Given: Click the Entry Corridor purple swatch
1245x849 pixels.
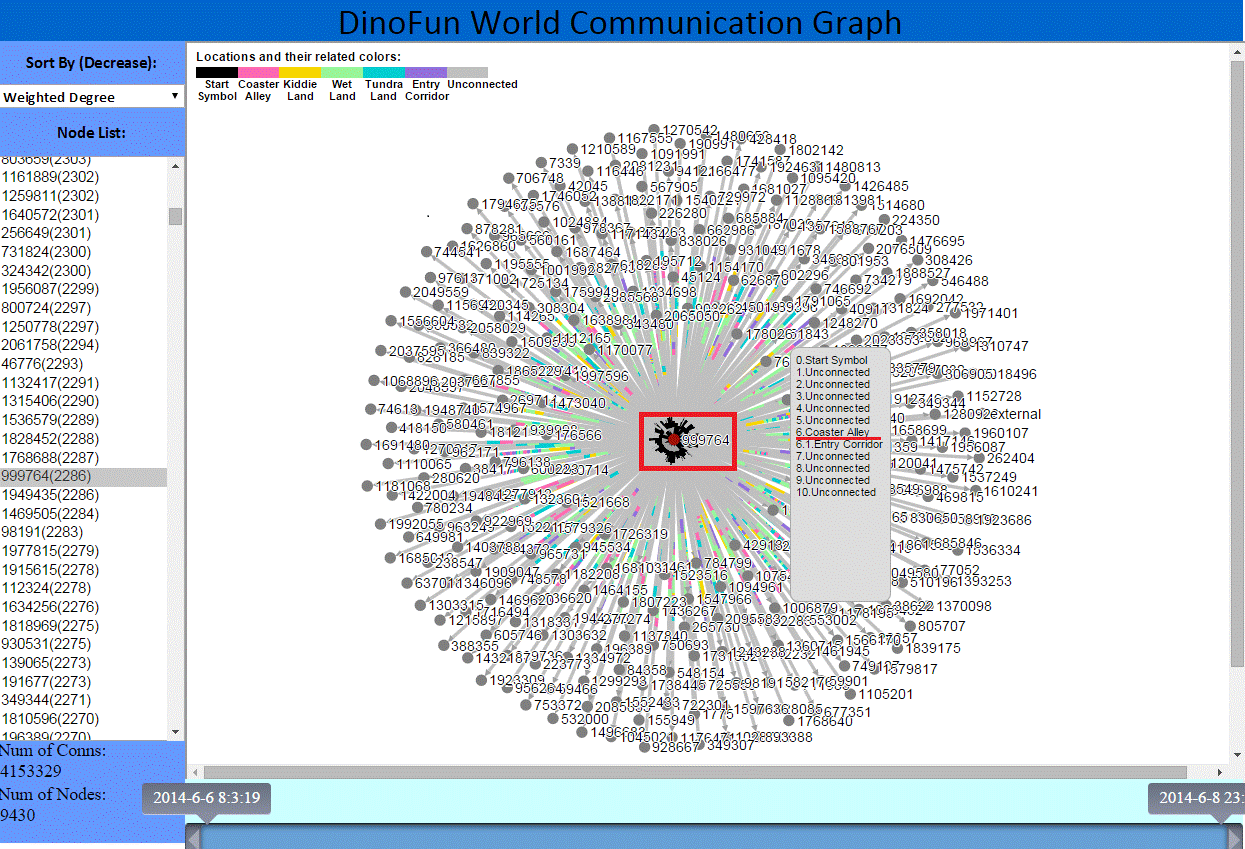Looking at the screenshot, I should click(426, 73).
